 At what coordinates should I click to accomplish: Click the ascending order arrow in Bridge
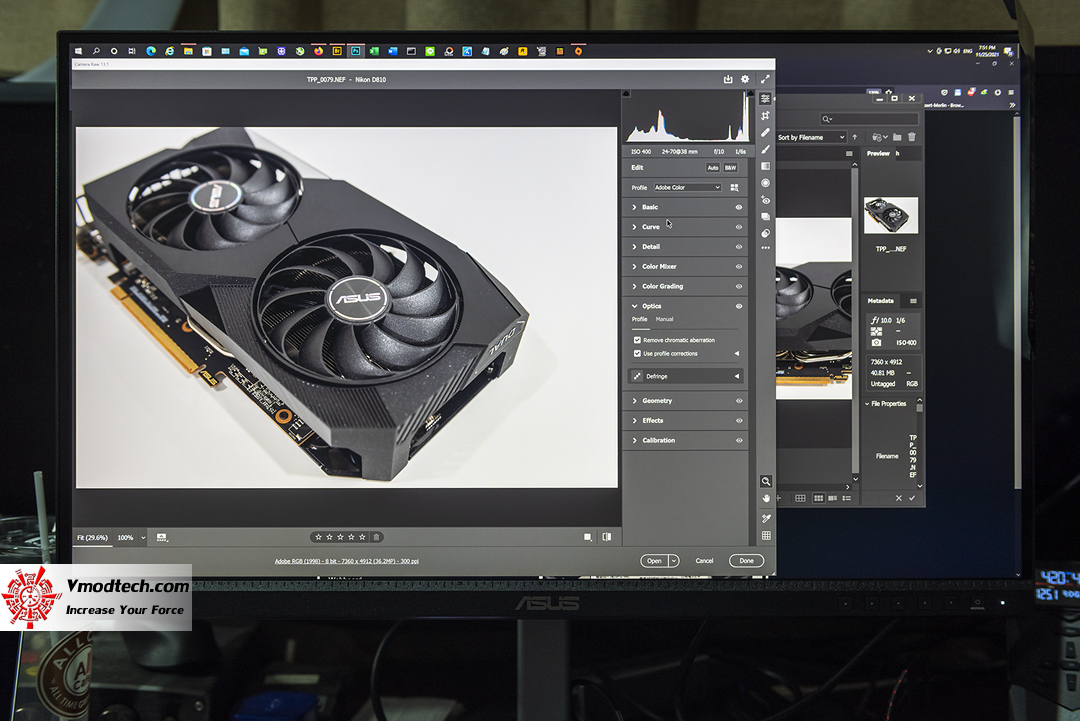click(x=855, y=137)
